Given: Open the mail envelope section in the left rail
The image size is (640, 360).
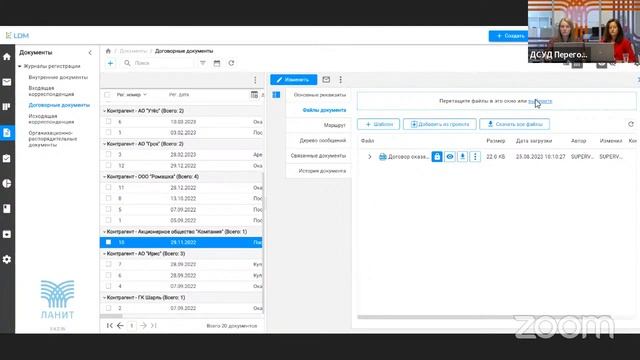Looking at the screenshot, I should (x=7, y=82).
